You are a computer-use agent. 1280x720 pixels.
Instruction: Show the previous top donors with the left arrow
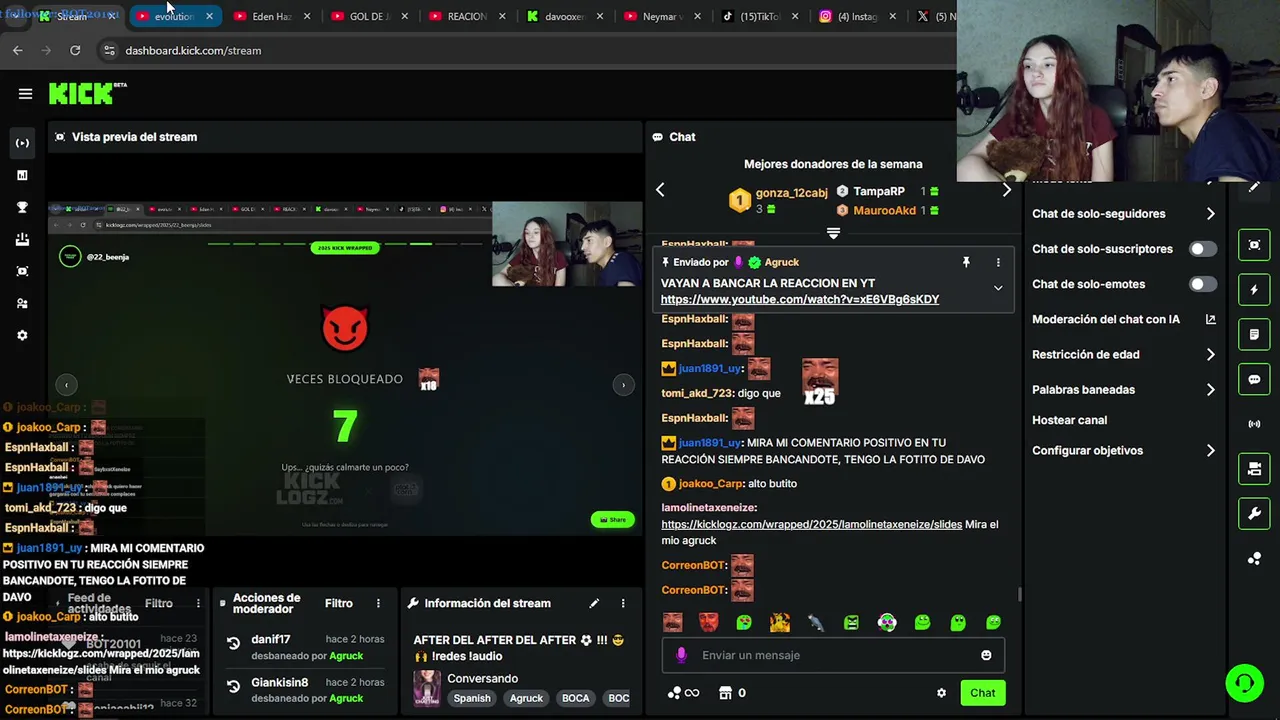coord(660,190)
